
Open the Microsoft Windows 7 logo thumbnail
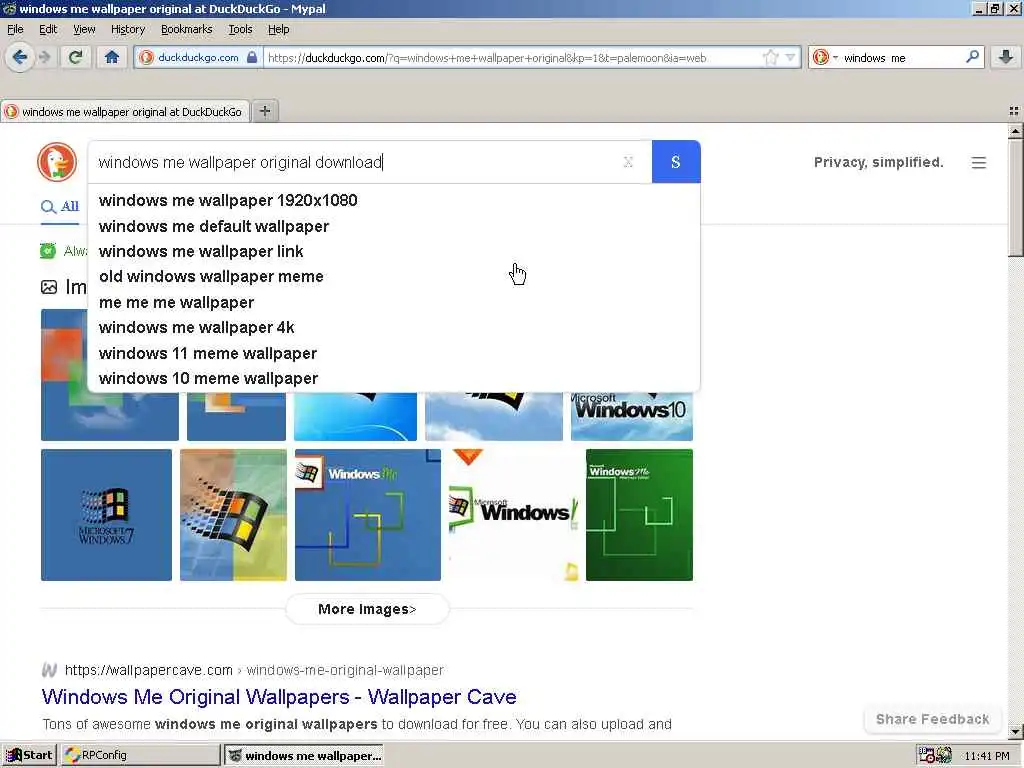point(106,515)
